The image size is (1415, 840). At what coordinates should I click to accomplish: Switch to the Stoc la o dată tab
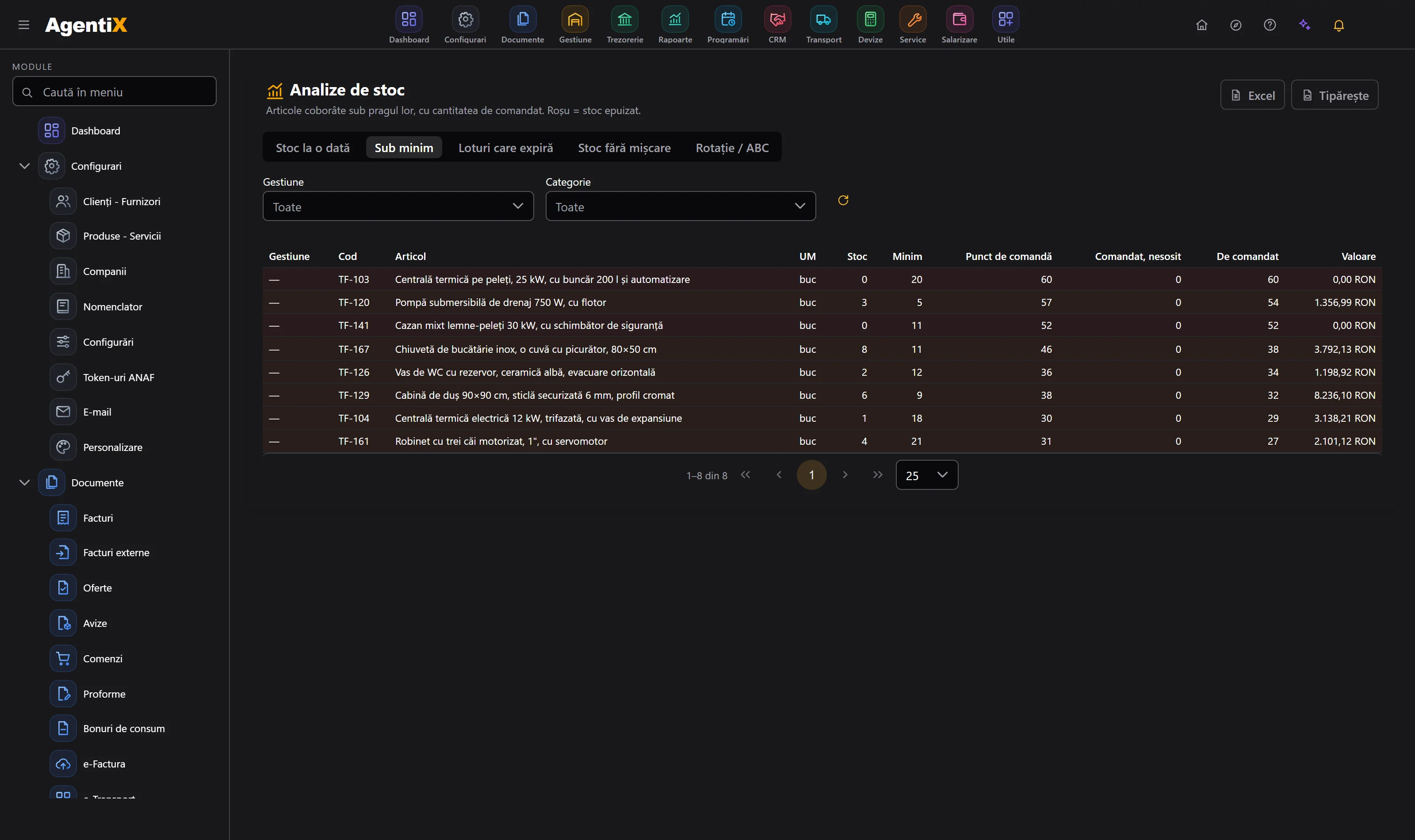[313, 147]
